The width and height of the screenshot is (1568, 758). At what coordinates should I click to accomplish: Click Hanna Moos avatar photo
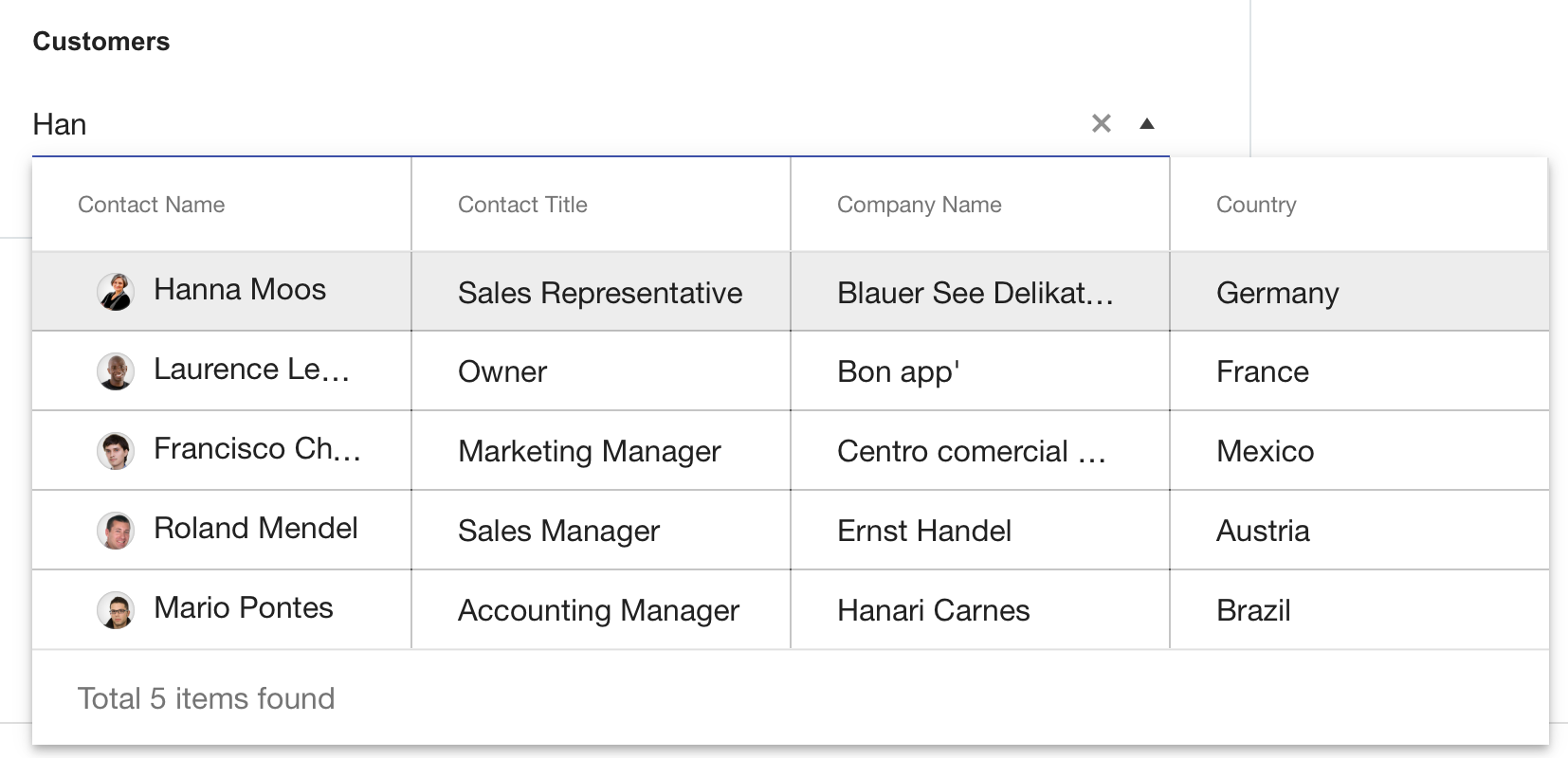tap(116, 292)
